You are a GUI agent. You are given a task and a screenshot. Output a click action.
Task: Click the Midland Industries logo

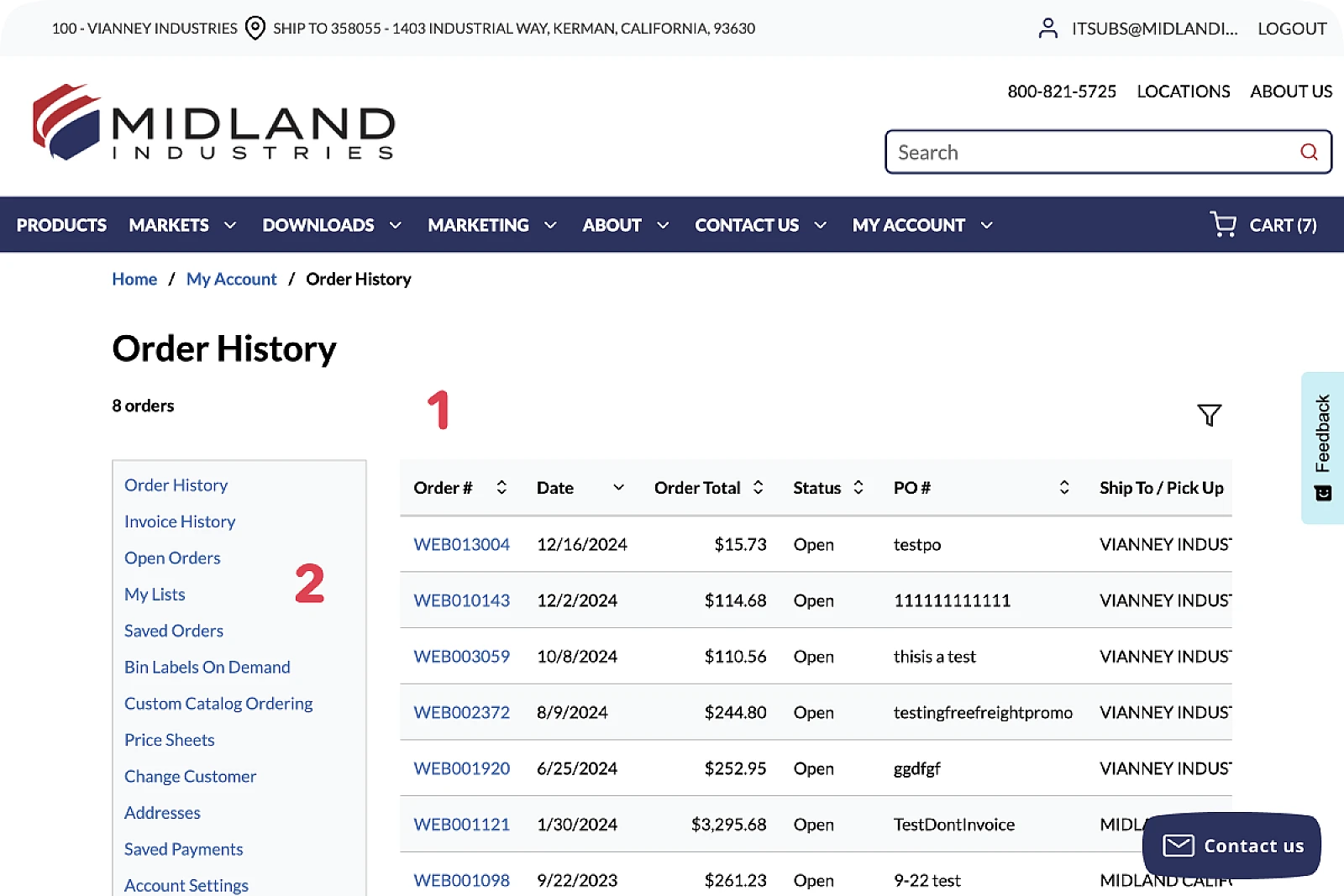[x=213, y=123]
